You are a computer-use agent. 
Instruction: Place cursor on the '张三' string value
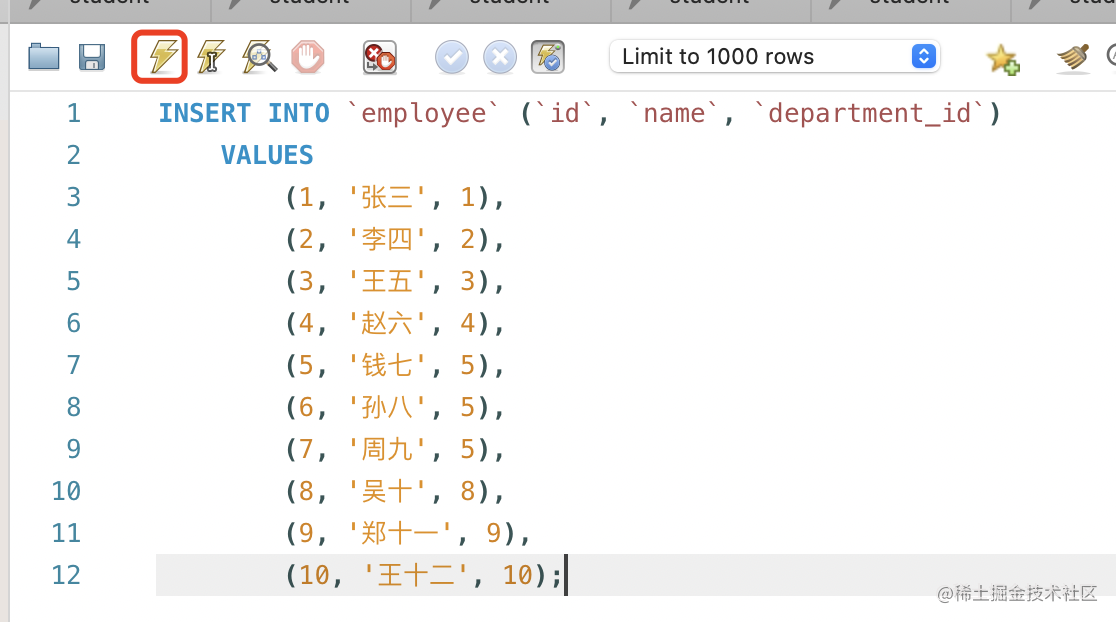pyautogui.click(x=387, y=197)
